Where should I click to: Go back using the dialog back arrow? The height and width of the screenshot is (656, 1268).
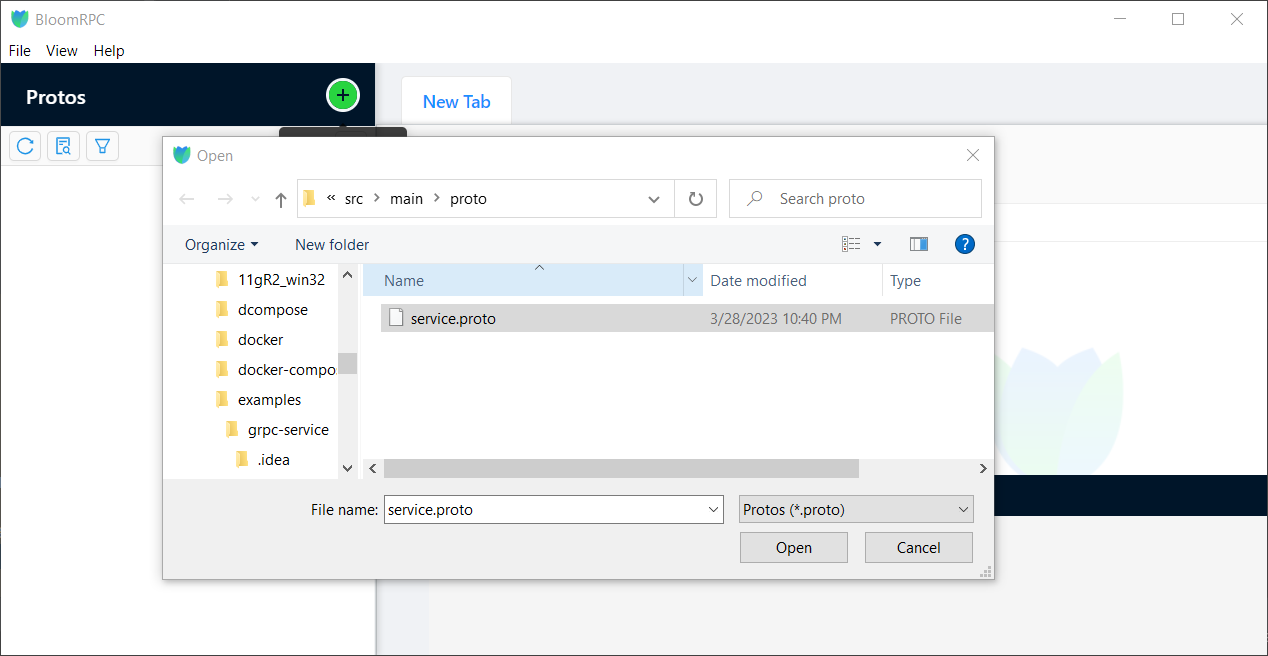click(x=187, y=199)
